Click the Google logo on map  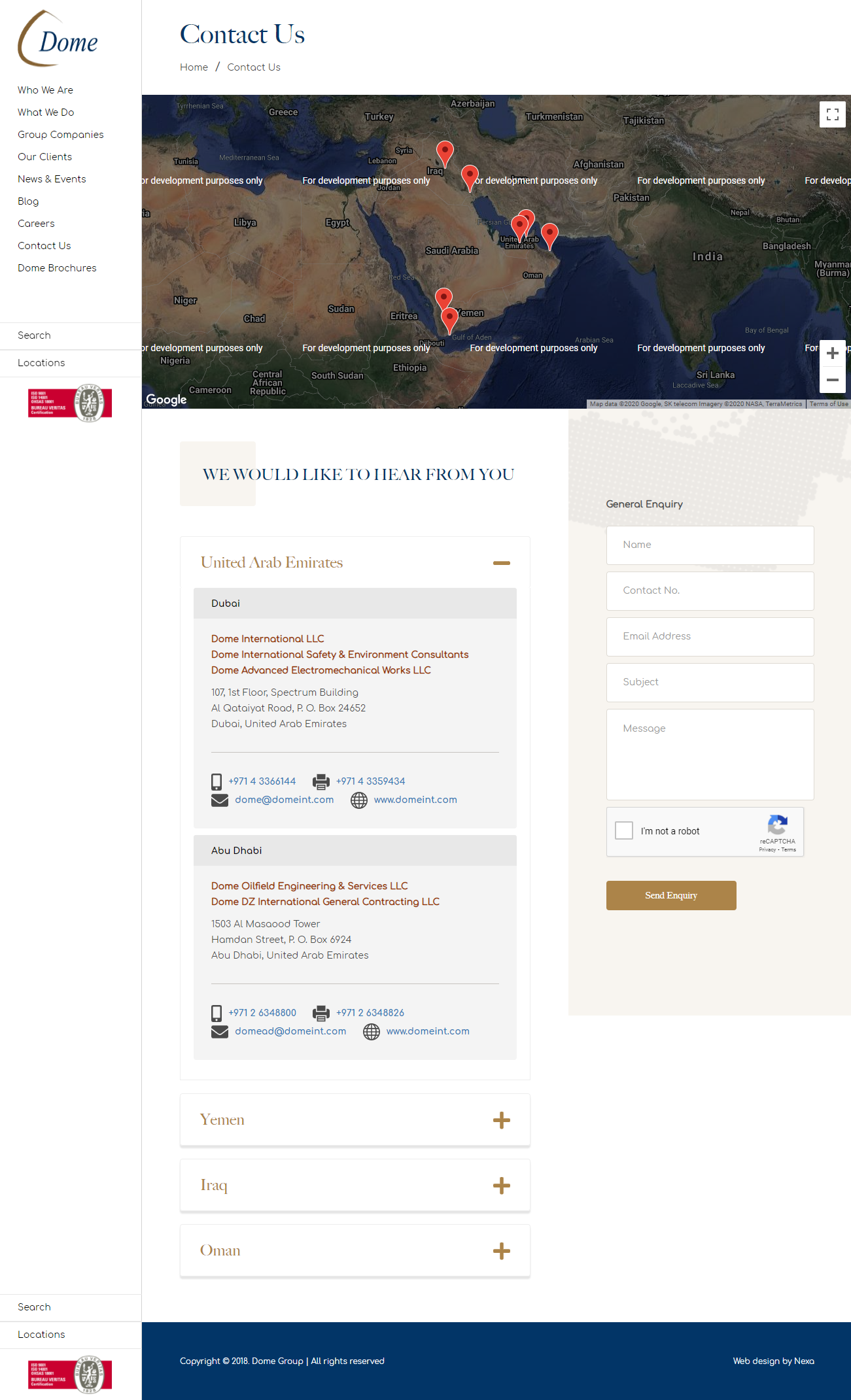click(x=166, y=400)
